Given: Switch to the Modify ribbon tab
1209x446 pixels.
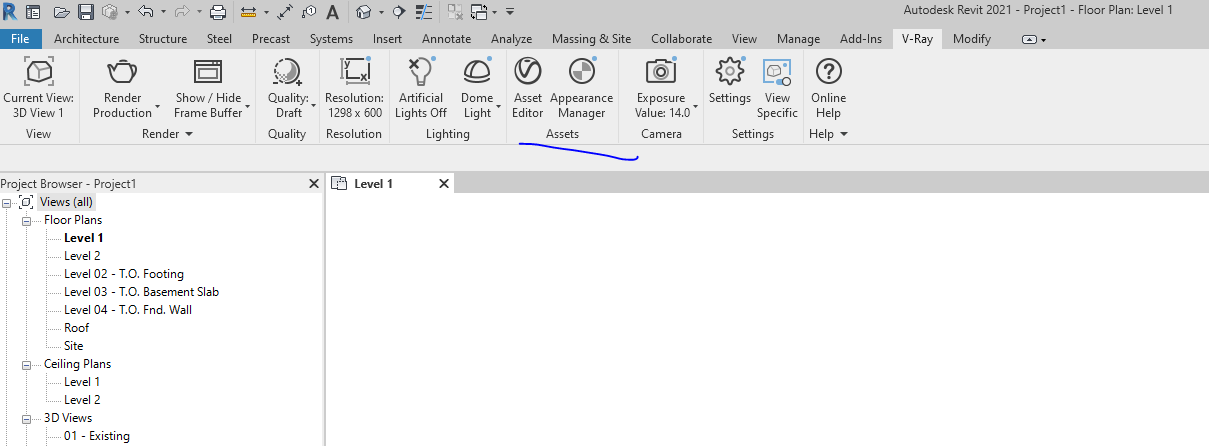Looking at the screenshot, I should (972, 39).
